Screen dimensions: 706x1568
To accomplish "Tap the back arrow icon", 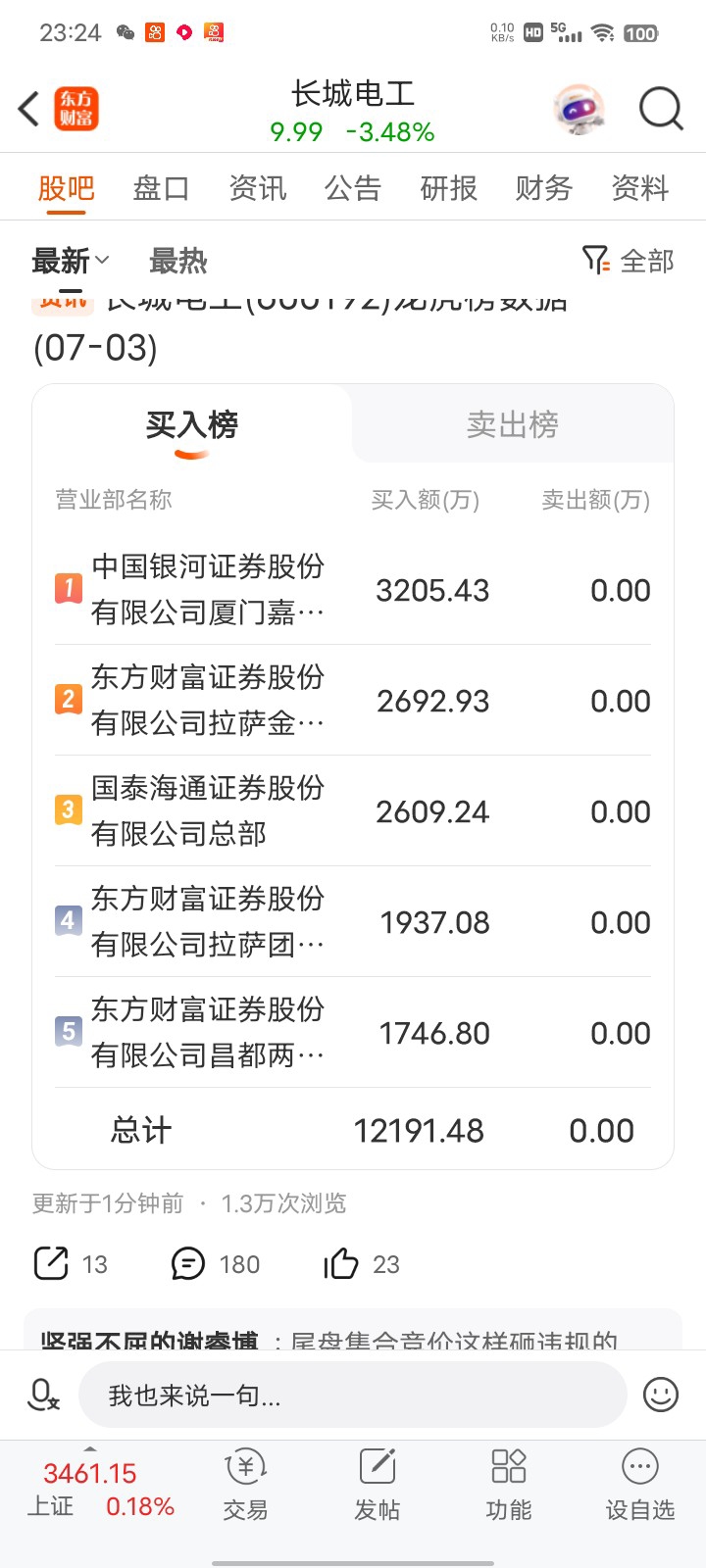I will tap(28, 109).
